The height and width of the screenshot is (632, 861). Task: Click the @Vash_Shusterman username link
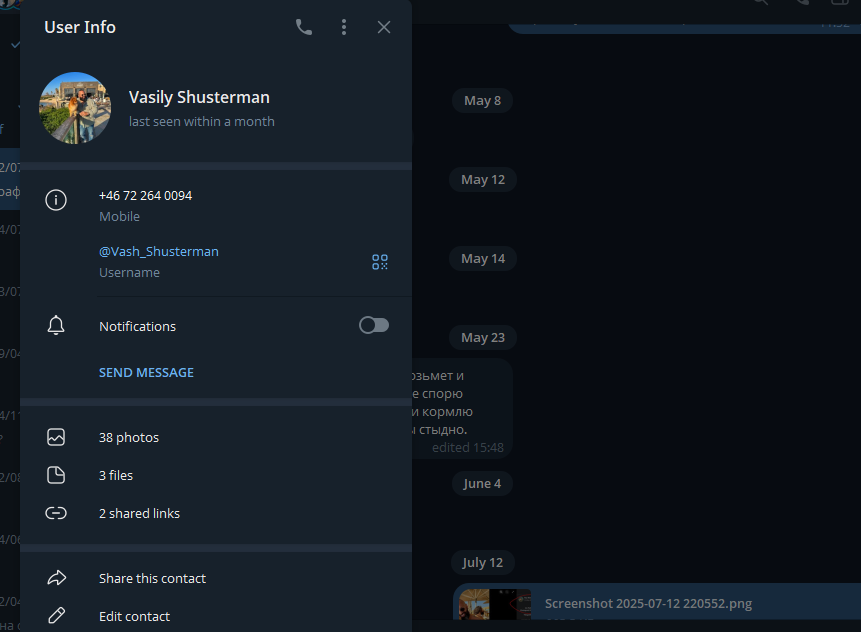point(159,251)
